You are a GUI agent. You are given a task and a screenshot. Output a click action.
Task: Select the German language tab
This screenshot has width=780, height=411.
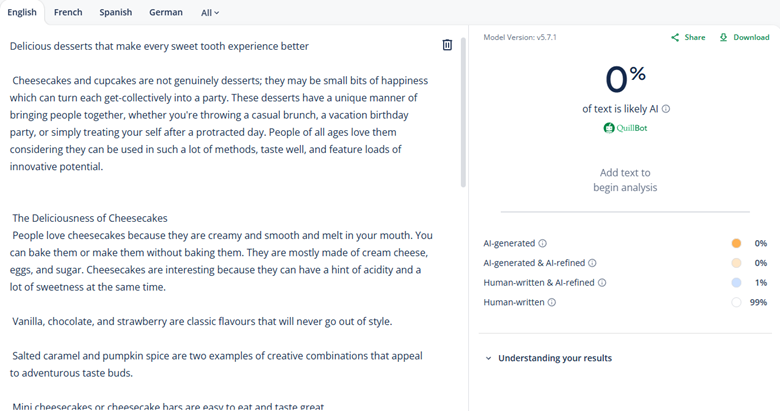(166, 13)
